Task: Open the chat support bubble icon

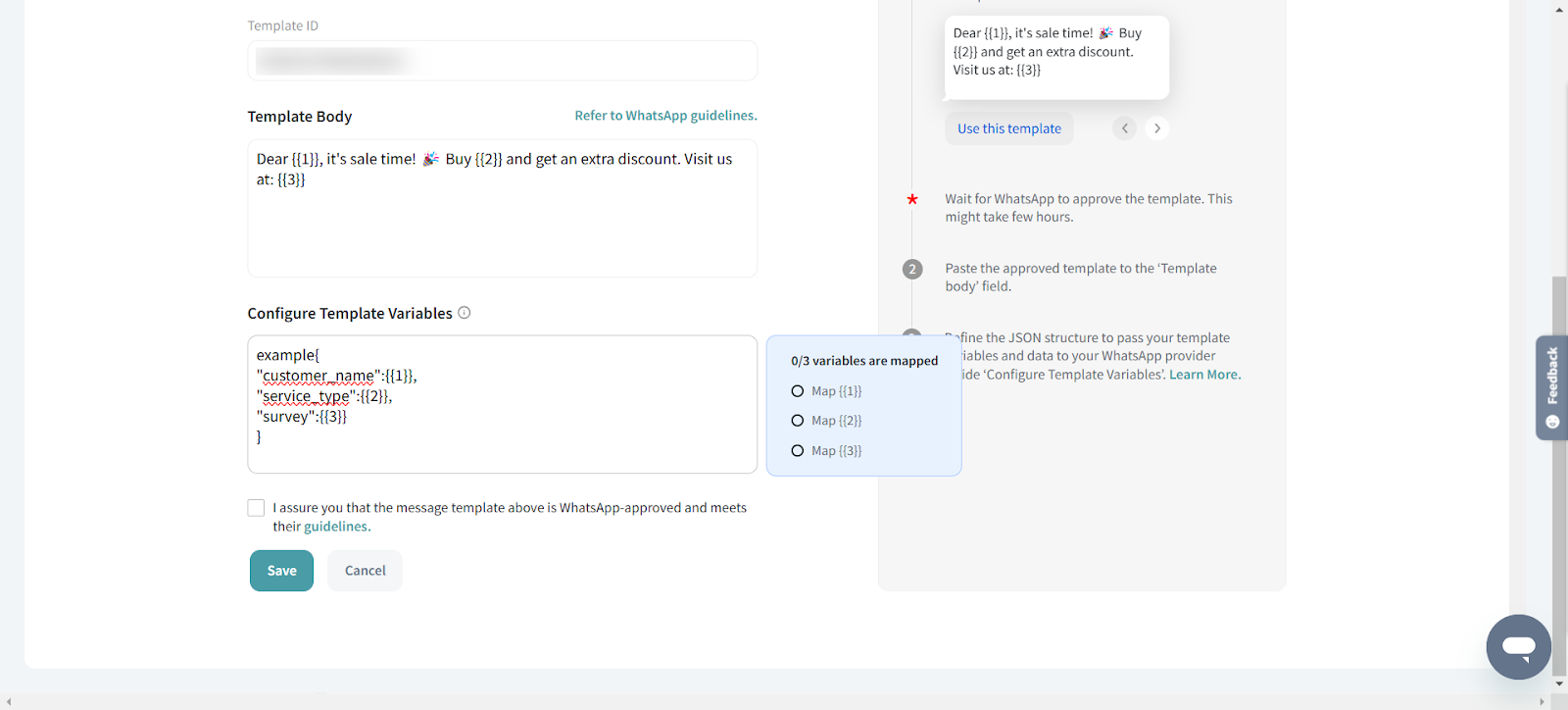Action: click(1518, 646)
